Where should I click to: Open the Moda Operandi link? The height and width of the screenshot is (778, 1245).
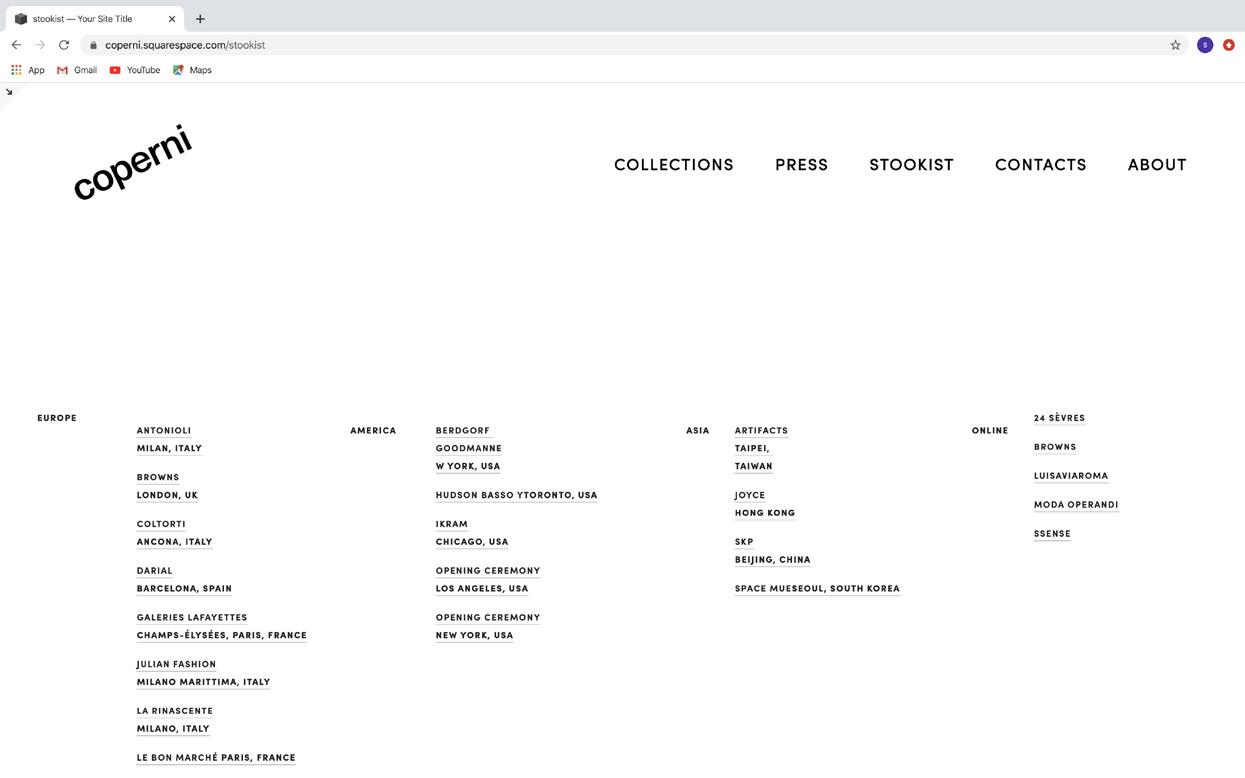tap(1076, 506)
